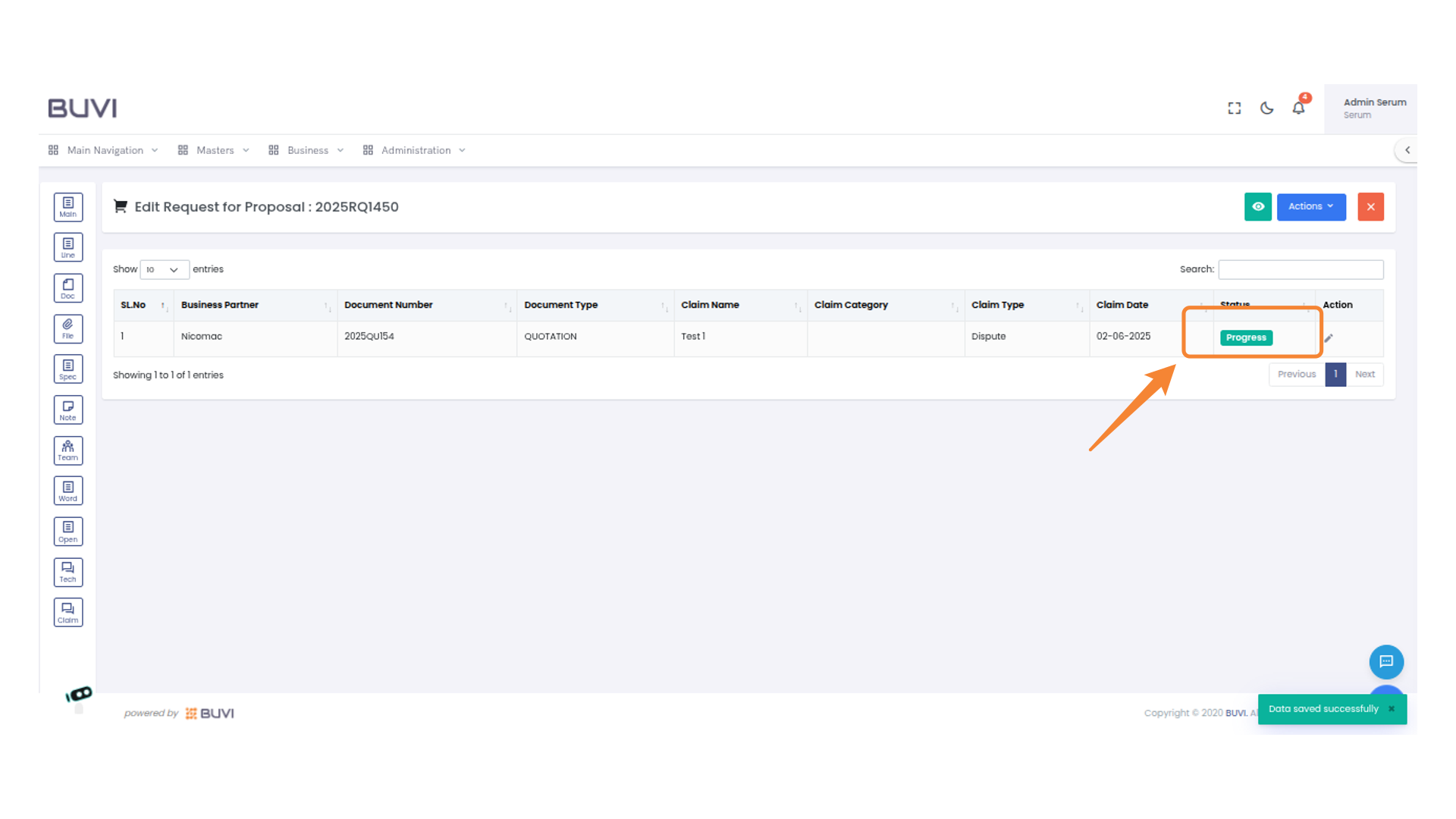Screen dimensions: 1456x819
Task: Click the pencil edit icon for Nicomac row
Action: [1329, 337]
